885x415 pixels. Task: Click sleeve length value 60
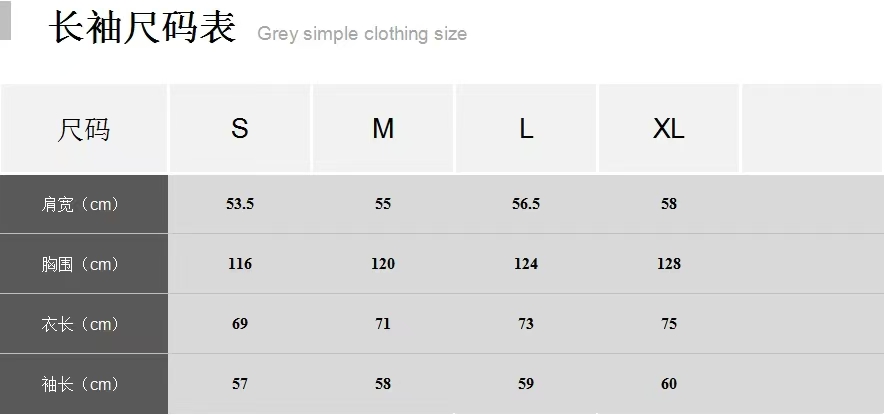[x=669, y=384]
